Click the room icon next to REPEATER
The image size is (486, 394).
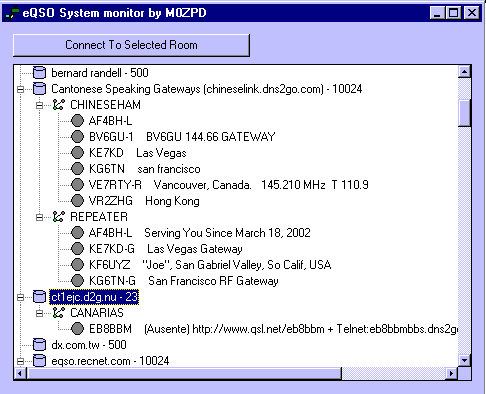[x=58, y=217]
